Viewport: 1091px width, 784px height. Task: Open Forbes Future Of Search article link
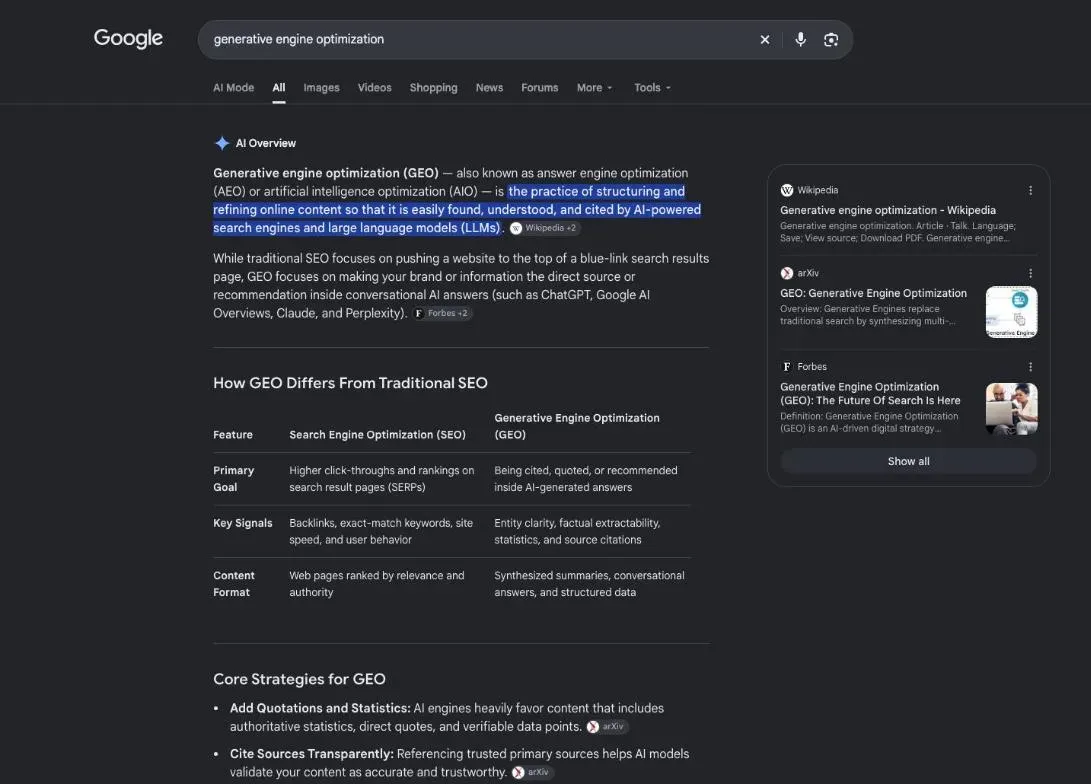coord(870,394)
